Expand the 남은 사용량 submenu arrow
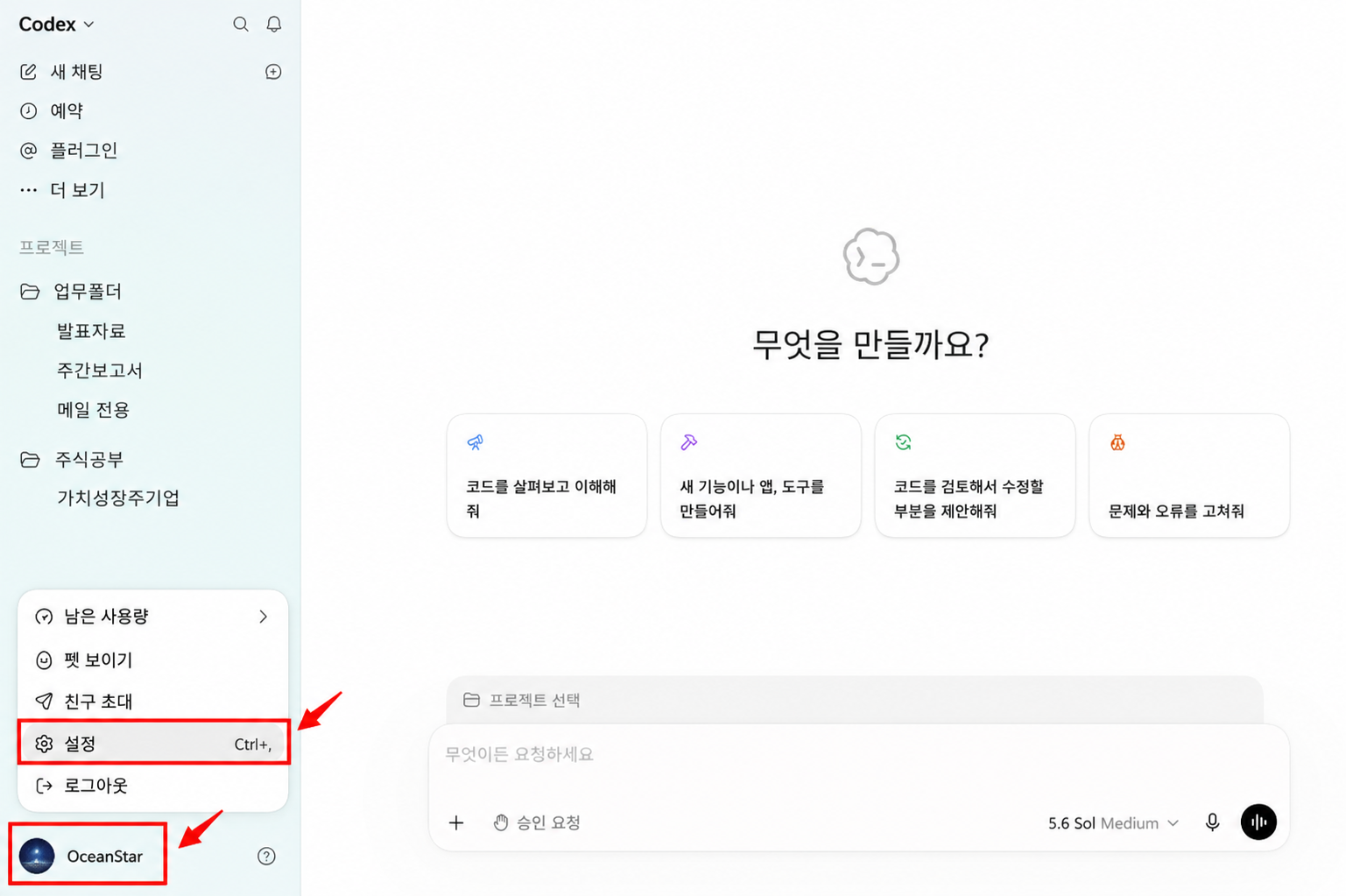 (263, 617)
